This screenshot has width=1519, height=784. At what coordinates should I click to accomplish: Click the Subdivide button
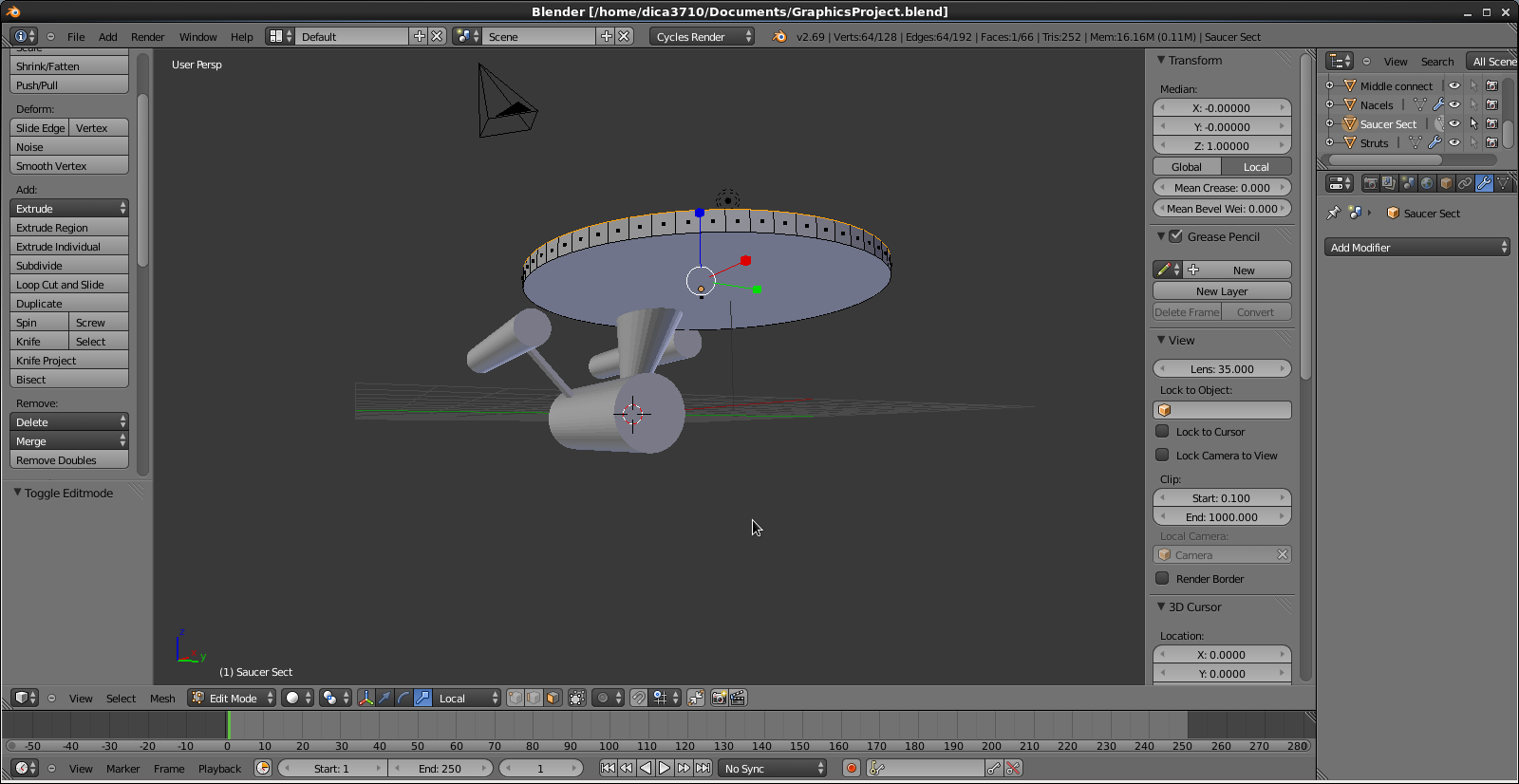pyautogui.click(x=69, y=266)
